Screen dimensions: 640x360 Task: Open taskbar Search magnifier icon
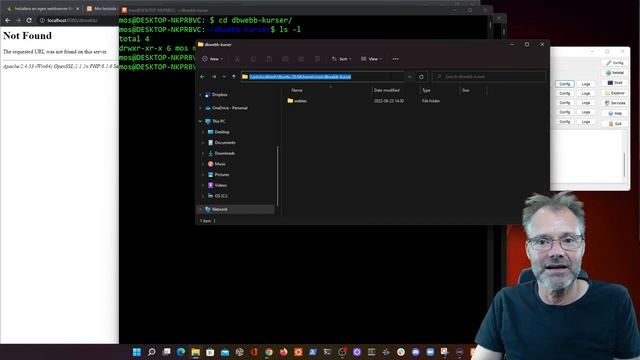point(151,352)
